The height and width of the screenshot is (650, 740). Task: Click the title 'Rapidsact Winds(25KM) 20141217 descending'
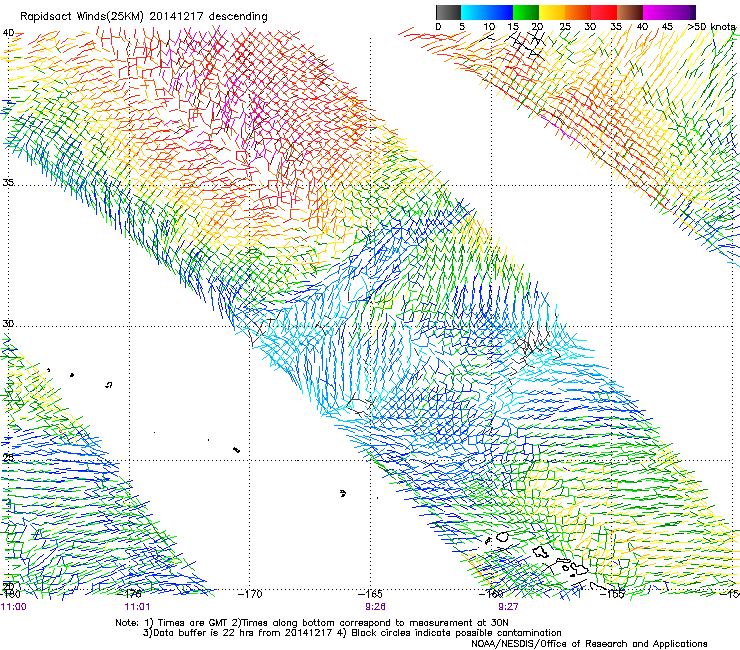143,17
